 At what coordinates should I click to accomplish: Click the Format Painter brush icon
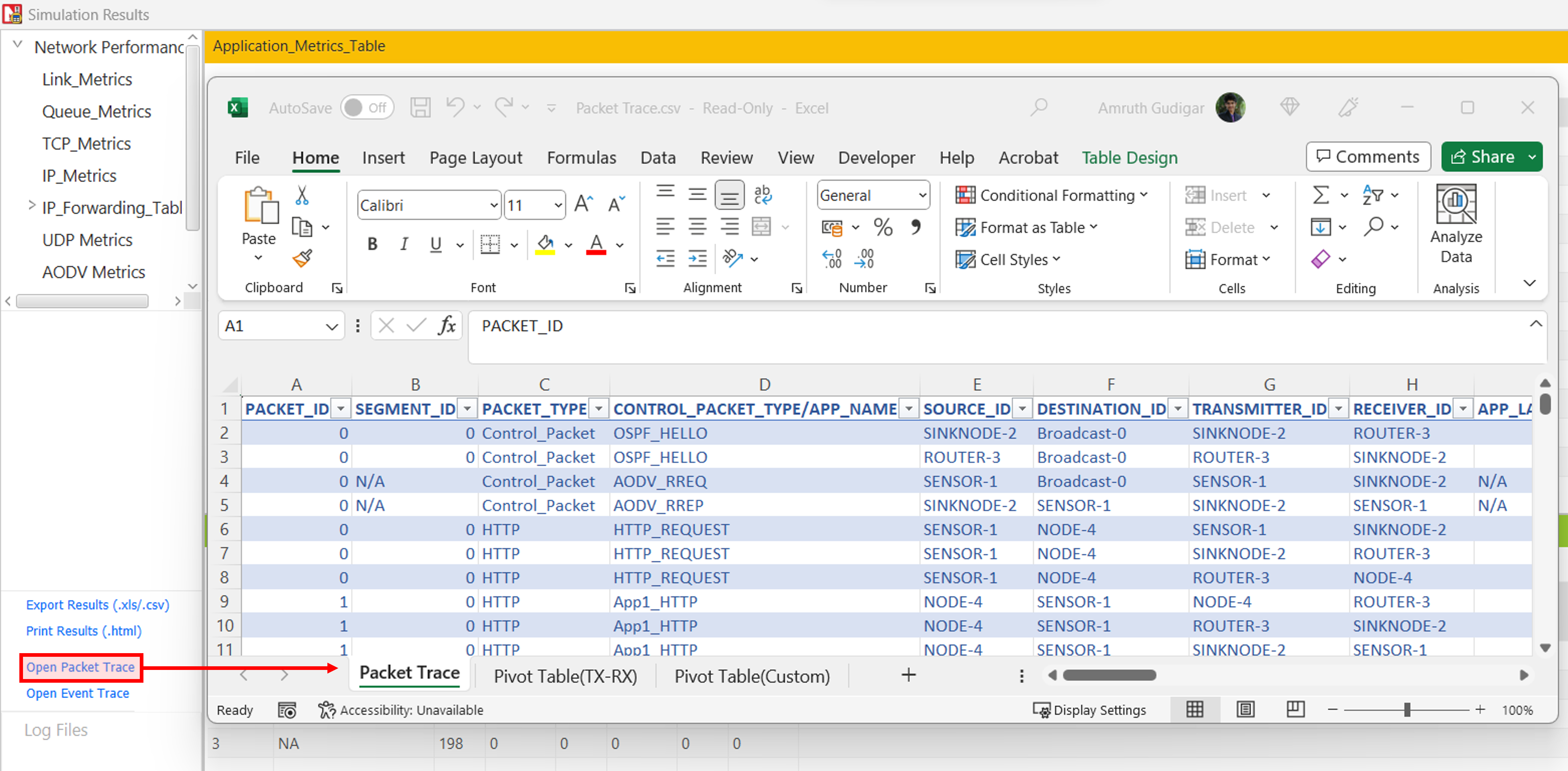[x=302, y=259]
